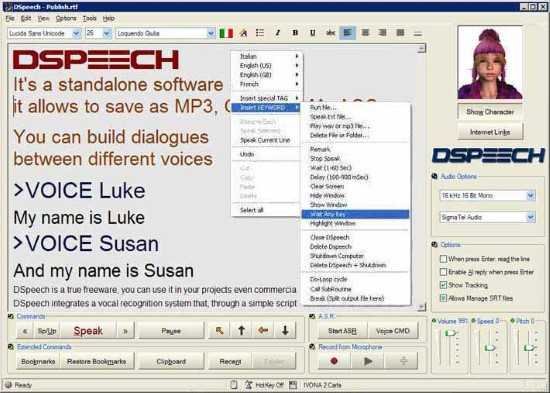550x393 pixels.
Task: Expand the English (US) submenu
Action: (x=267, y=66)
